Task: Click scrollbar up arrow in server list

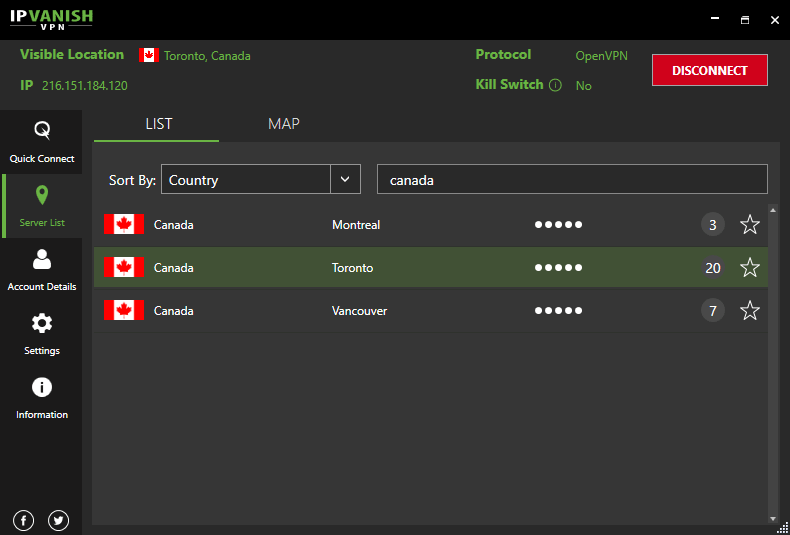Action: 773,209
